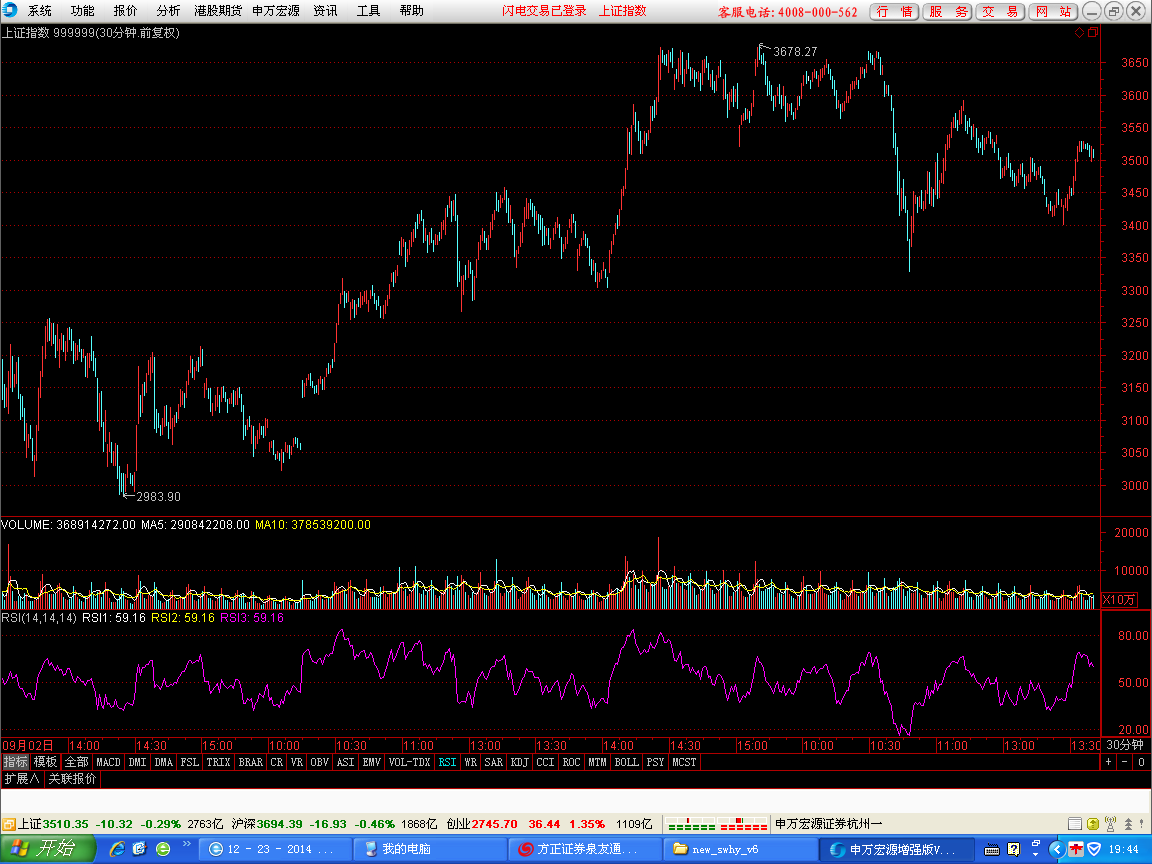The height and width of the screenshot is (864, 1152).
Task: Switch to the MACD indicator
Action: tap(108, 763)
